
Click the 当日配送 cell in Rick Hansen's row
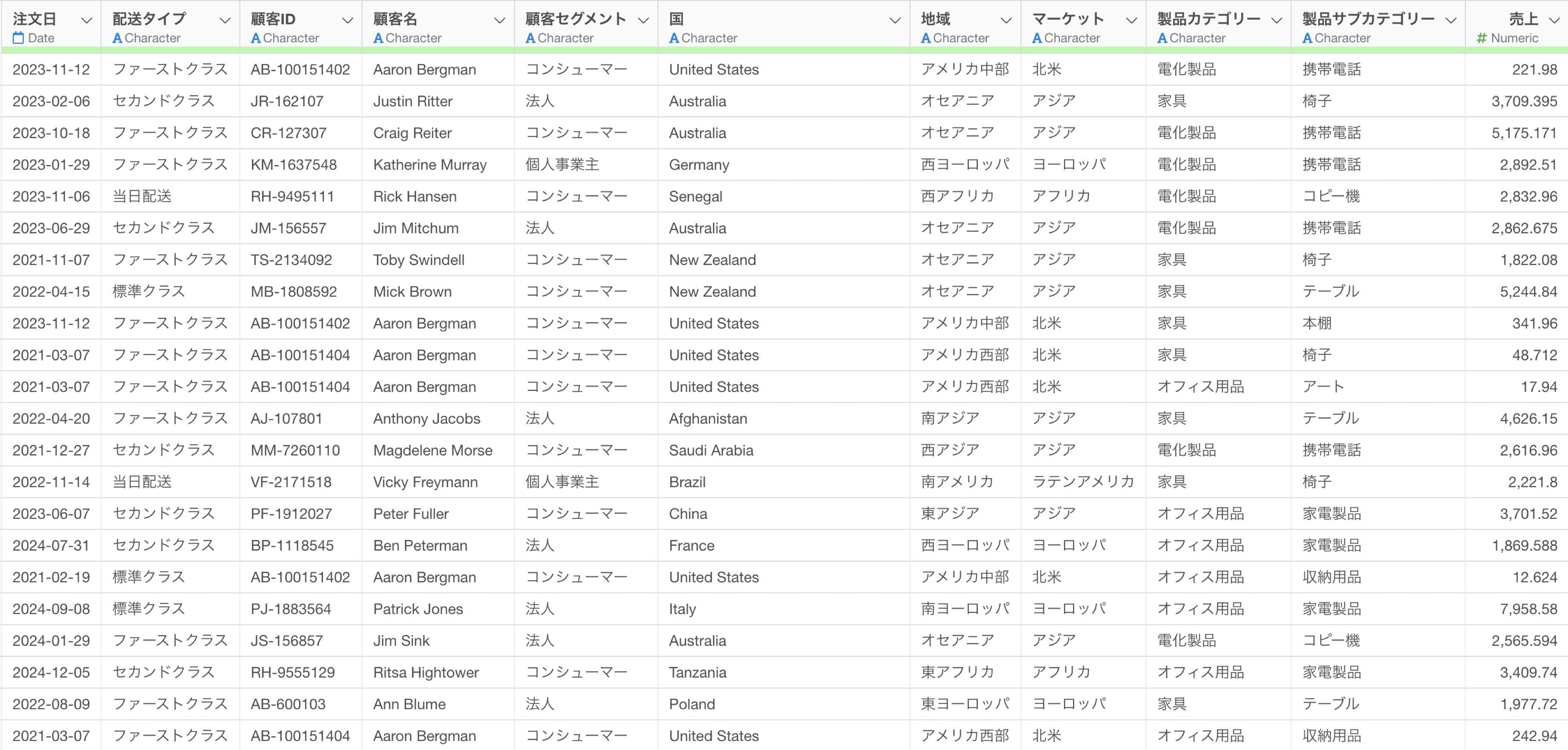(142, 196)
